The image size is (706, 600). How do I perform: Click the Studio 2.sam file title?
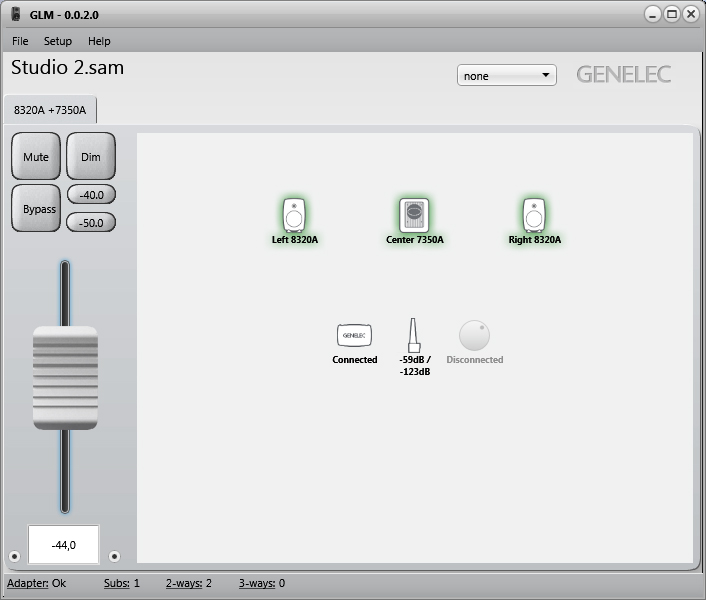point(68,68)
